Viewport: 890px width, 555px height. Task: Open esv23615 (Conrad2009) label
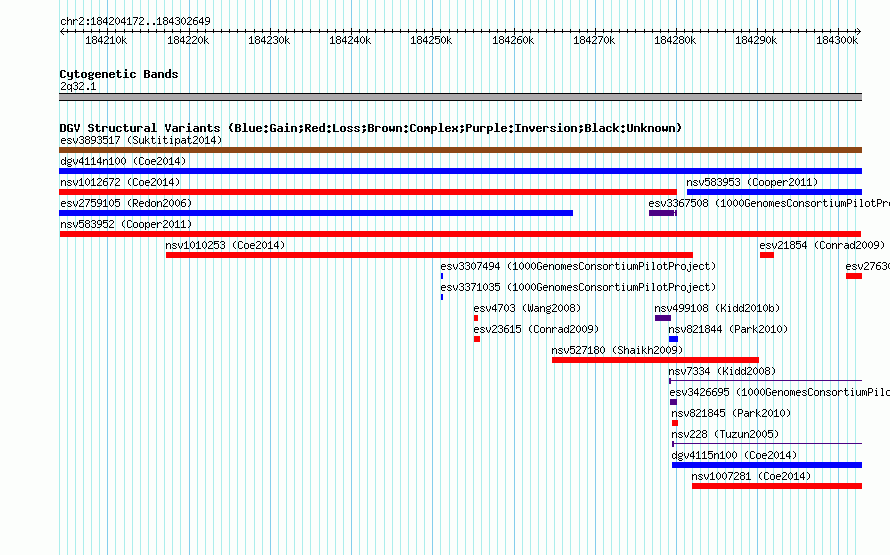point(536,329)
